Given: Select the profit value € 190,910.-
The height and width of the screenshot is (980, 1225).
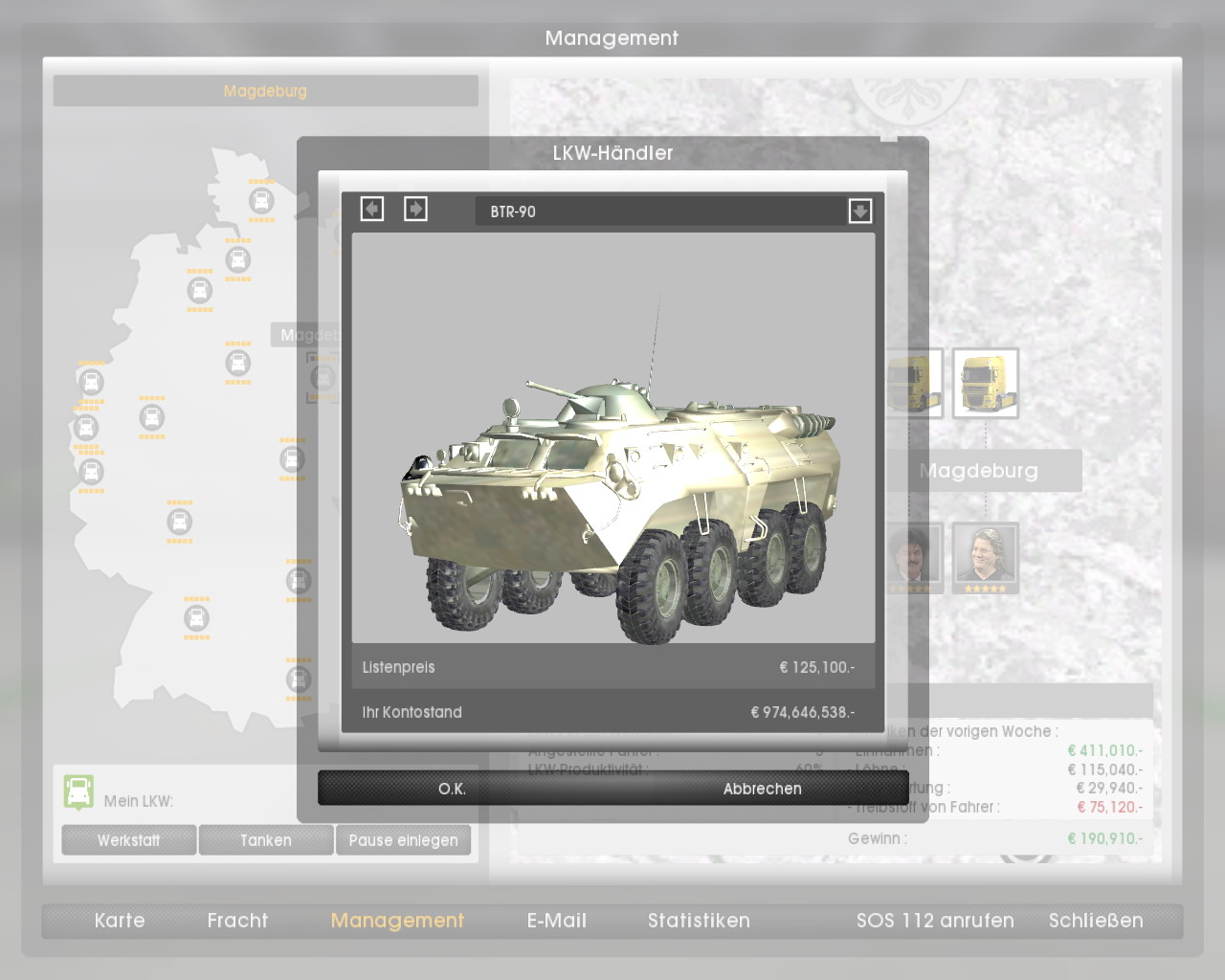Looking at the screenshot, I should [x=1105, y=838].
